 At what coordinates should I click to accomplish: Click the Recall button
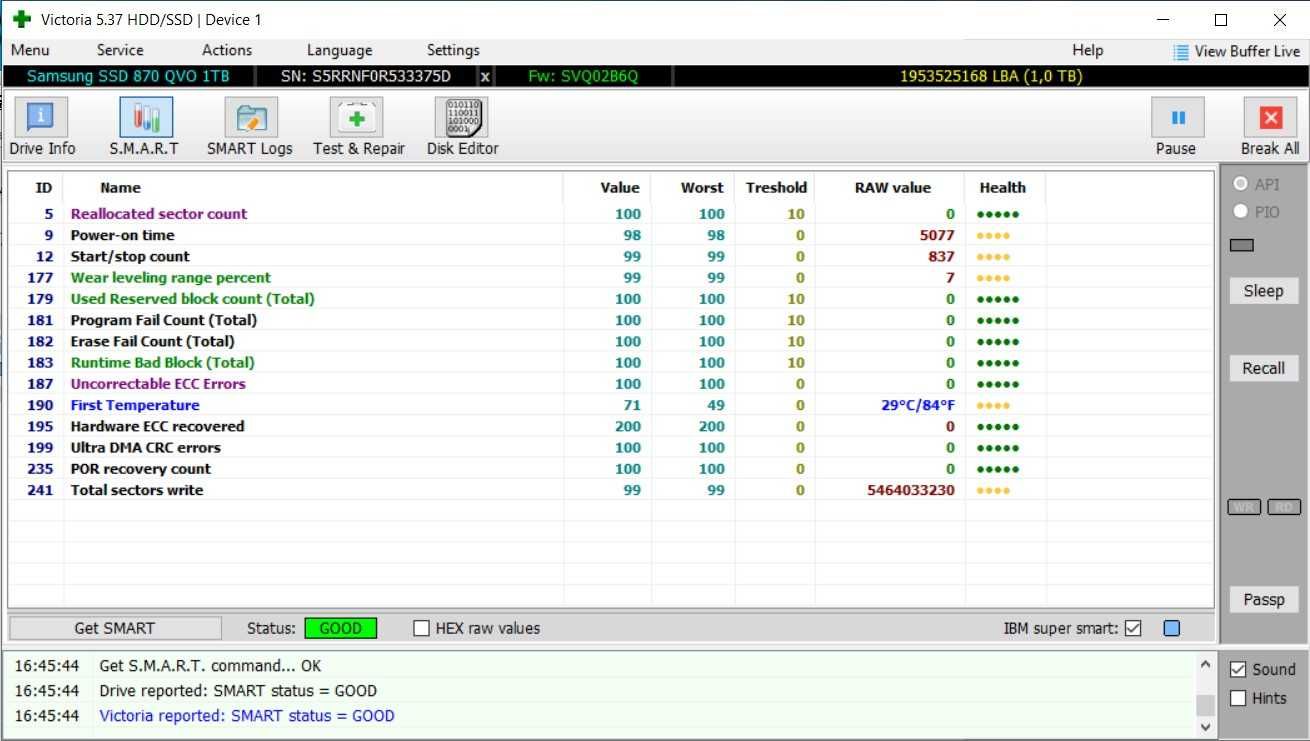1264,368
